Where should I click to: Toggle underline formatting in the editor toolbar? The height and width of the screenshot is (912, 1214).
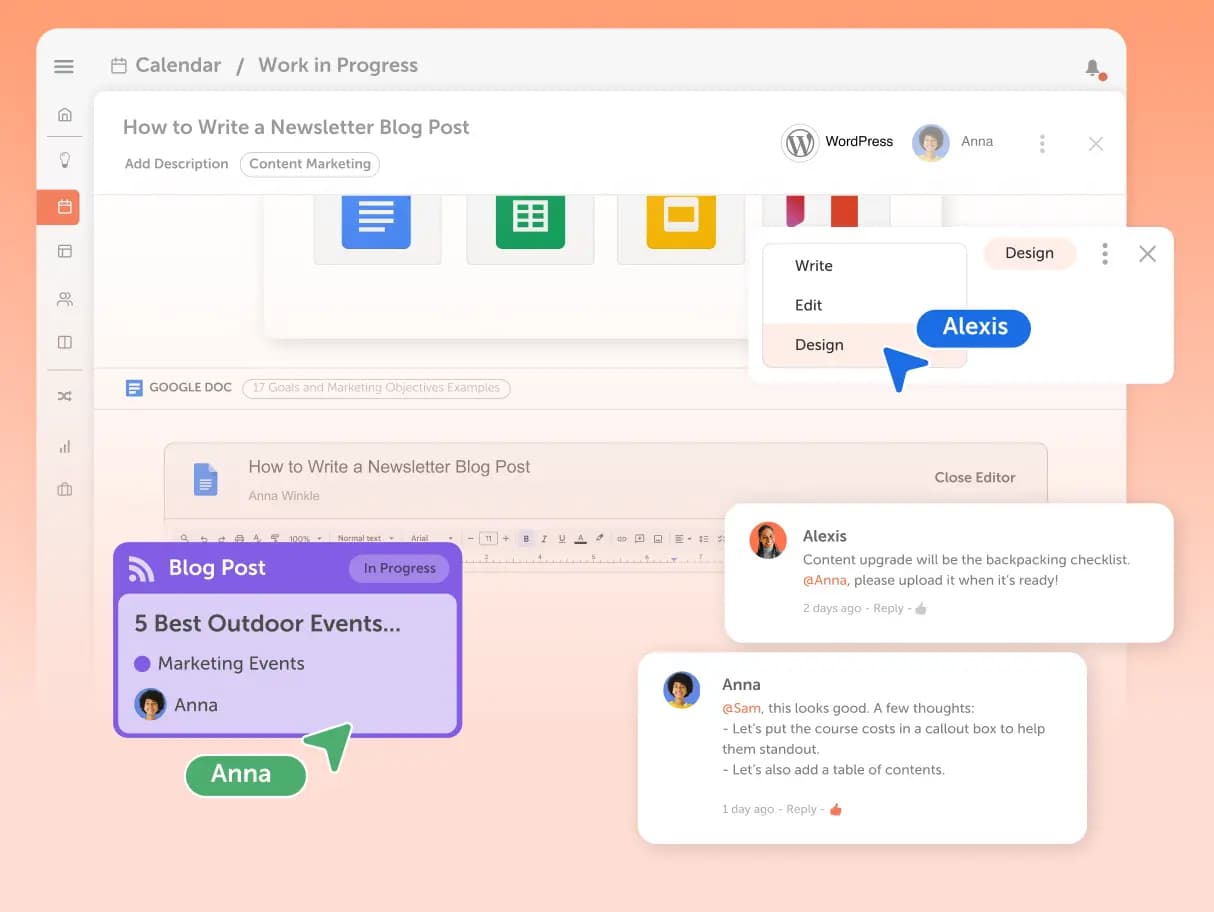(x=561, y=538)
